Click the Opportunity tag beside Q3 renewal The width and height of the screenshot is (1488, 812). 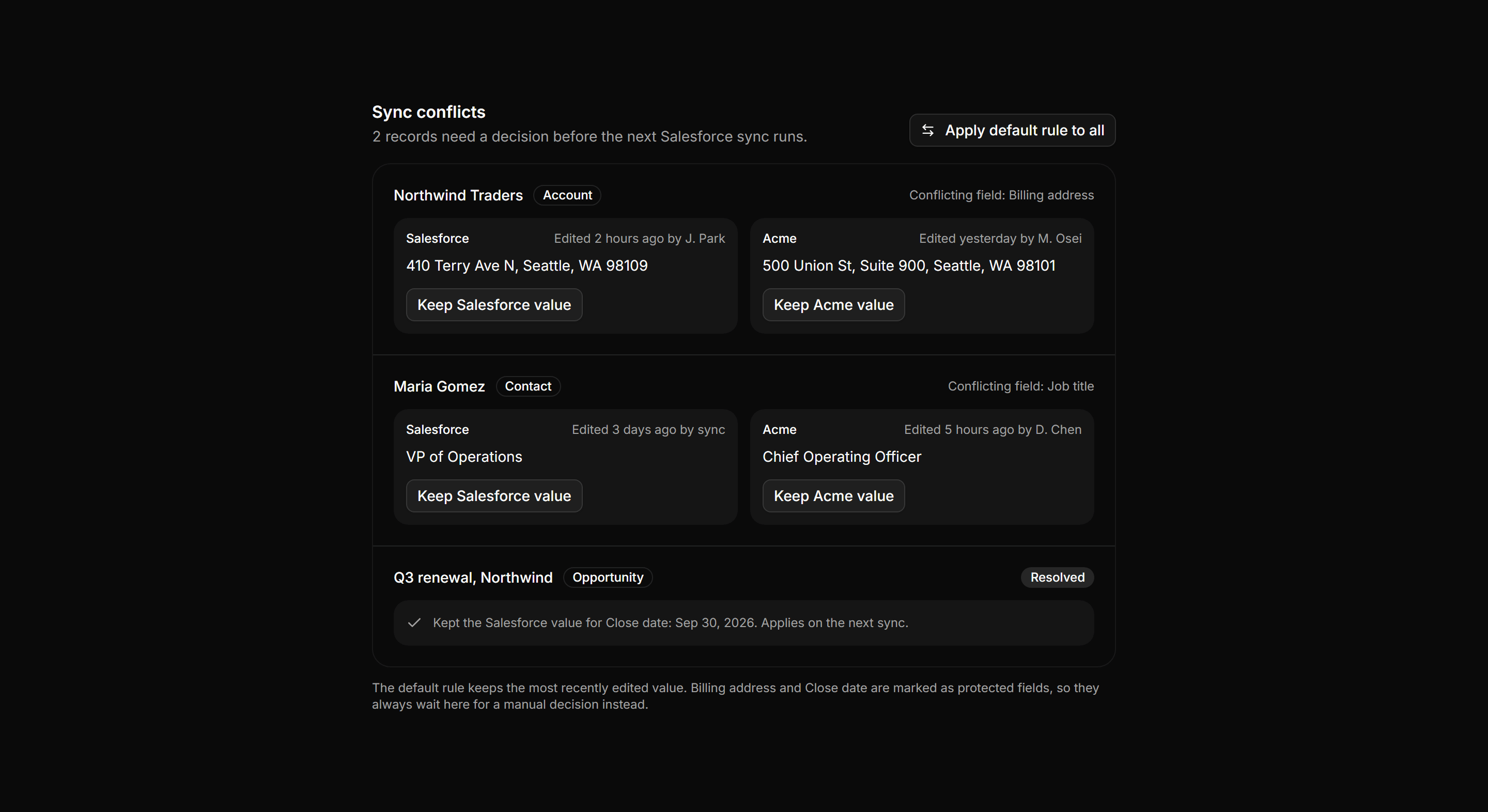(x=608, y=577)
